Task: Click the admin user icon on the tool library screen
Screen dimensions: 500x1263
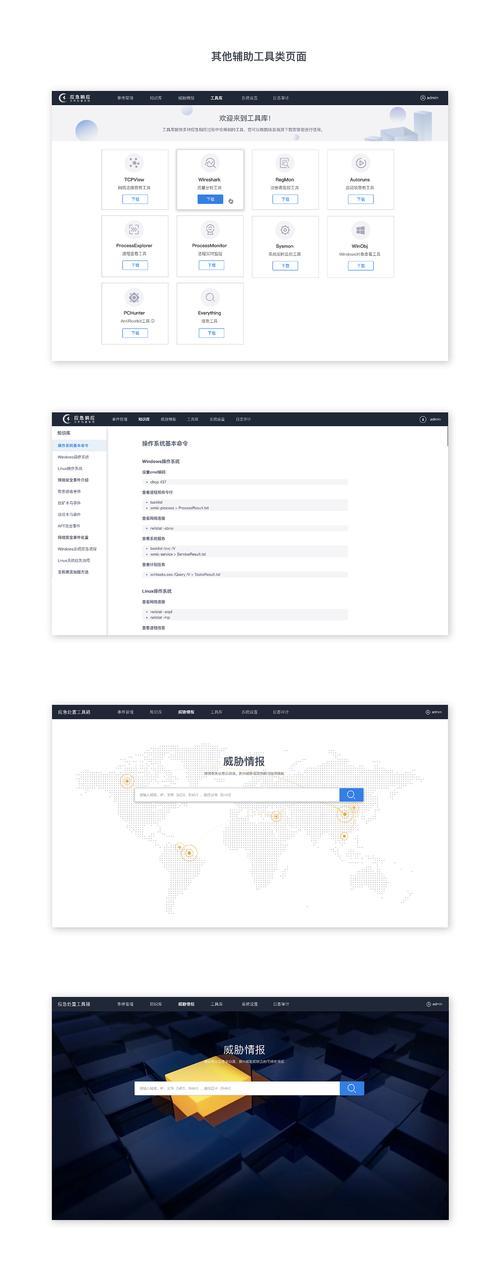Action: [423, 98]
